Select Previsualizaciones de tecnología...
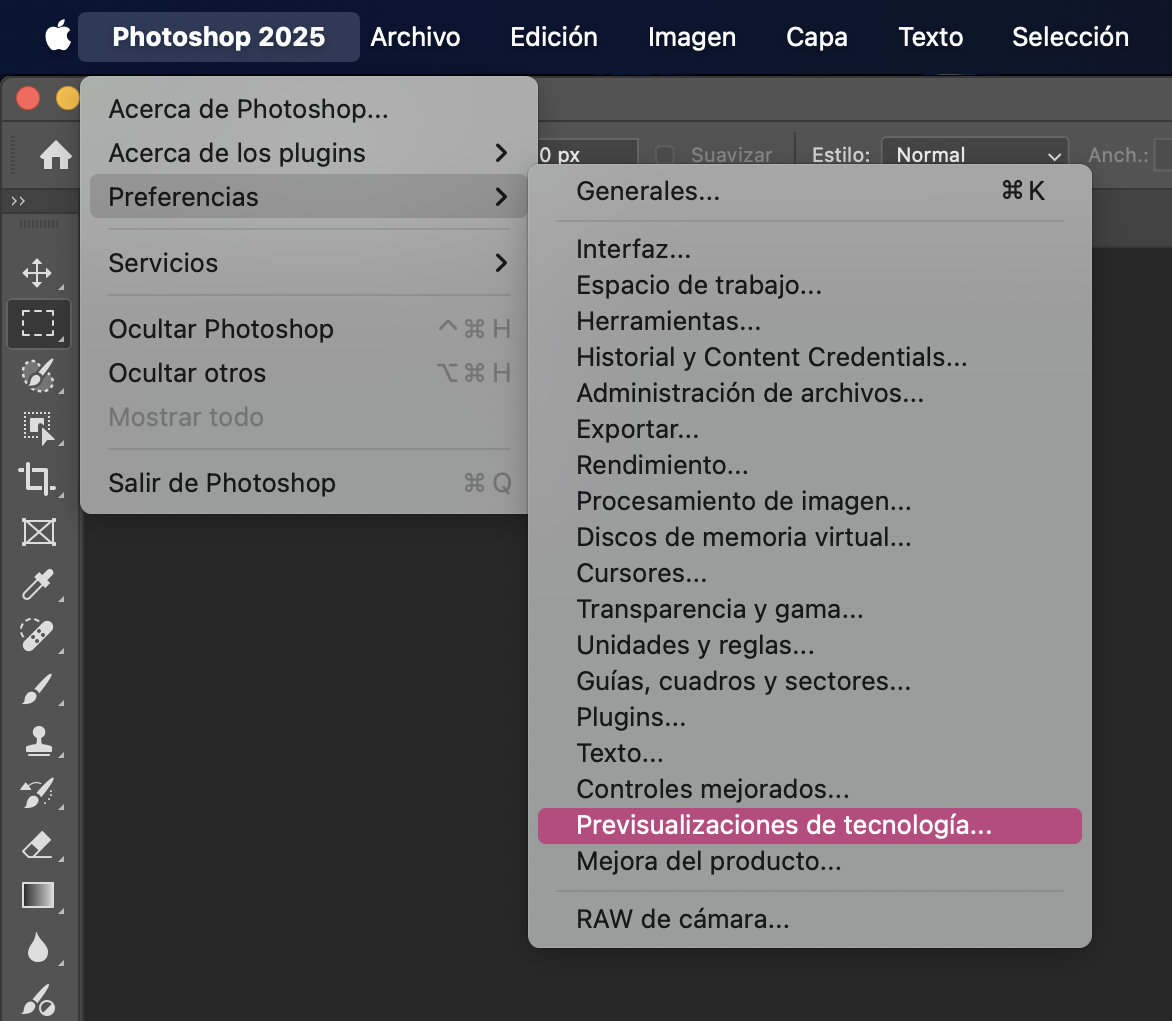 tap(809, 825)
